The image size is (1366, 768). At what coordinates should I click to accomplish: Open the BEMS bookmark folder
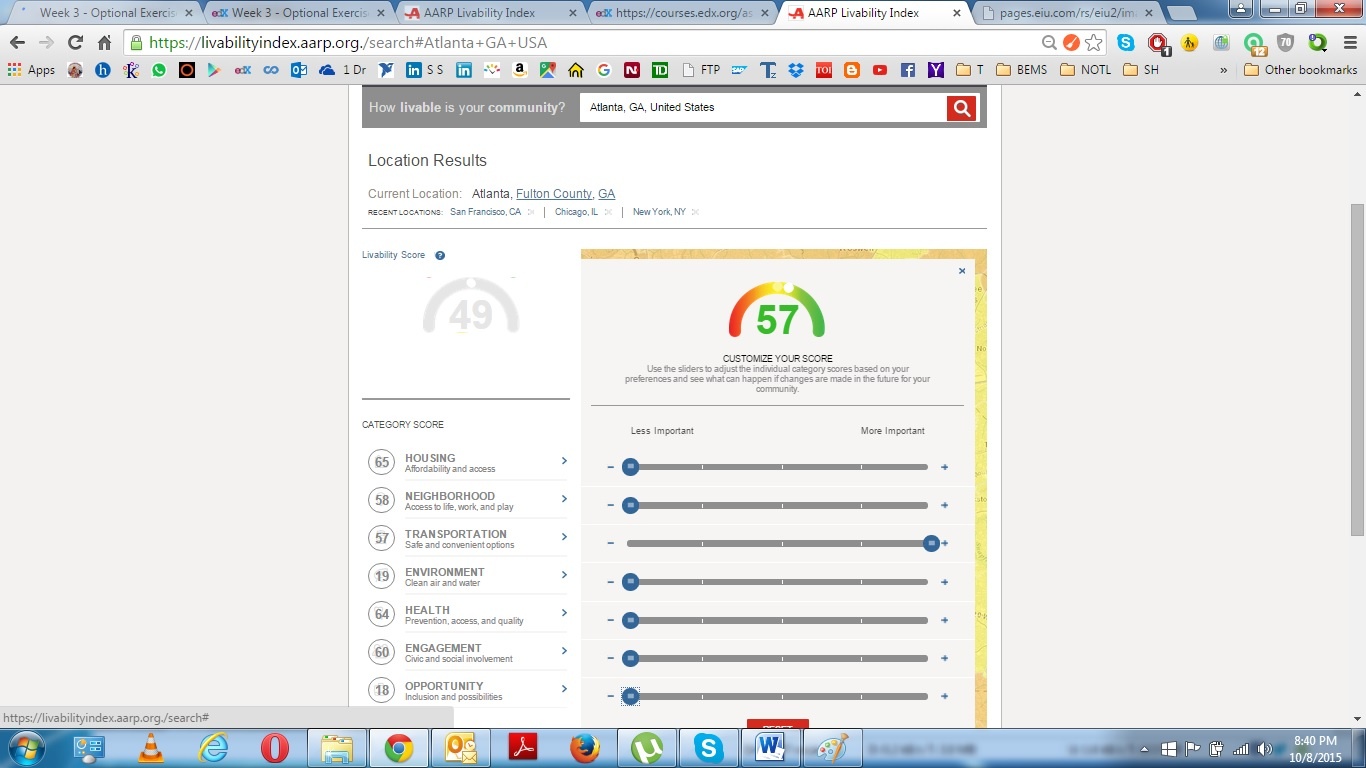(1023, 70)
